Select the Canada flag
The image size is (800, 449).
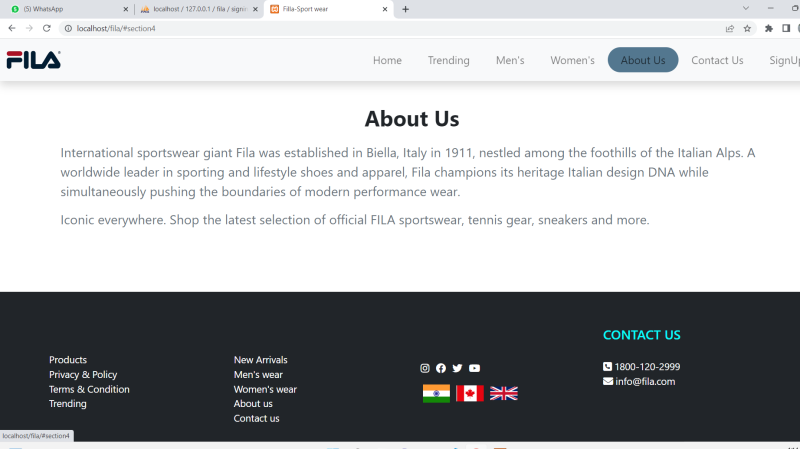(x=470, y=393)
